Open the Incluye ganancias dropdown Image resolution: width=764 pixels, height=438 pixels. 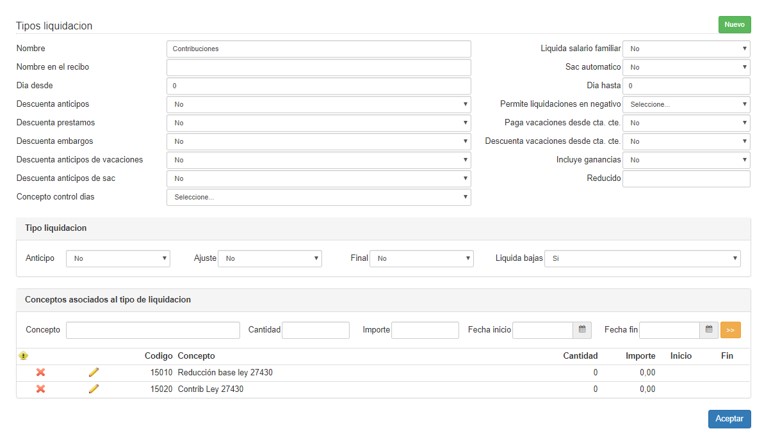click(x=686, y=160)
